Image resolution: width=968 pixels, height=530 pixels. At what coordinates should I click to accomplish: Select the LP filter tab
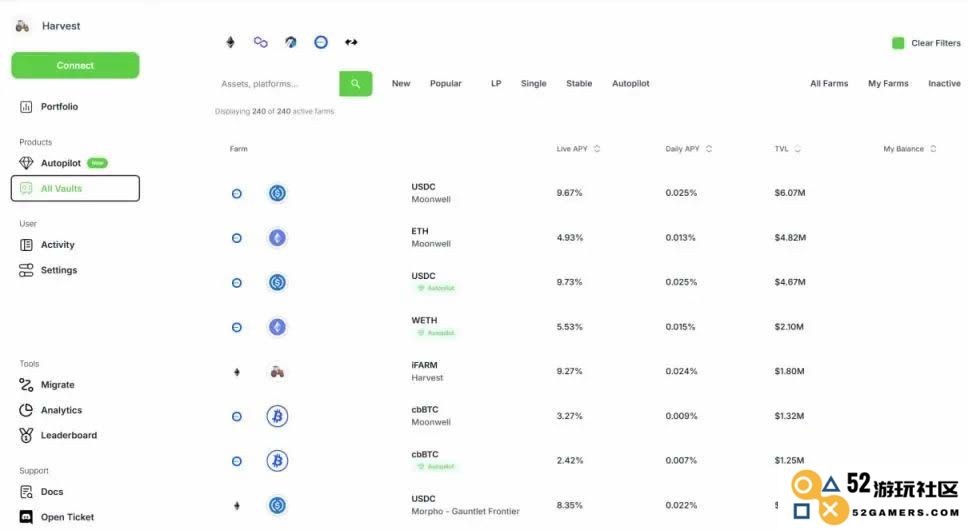(496, 83)
